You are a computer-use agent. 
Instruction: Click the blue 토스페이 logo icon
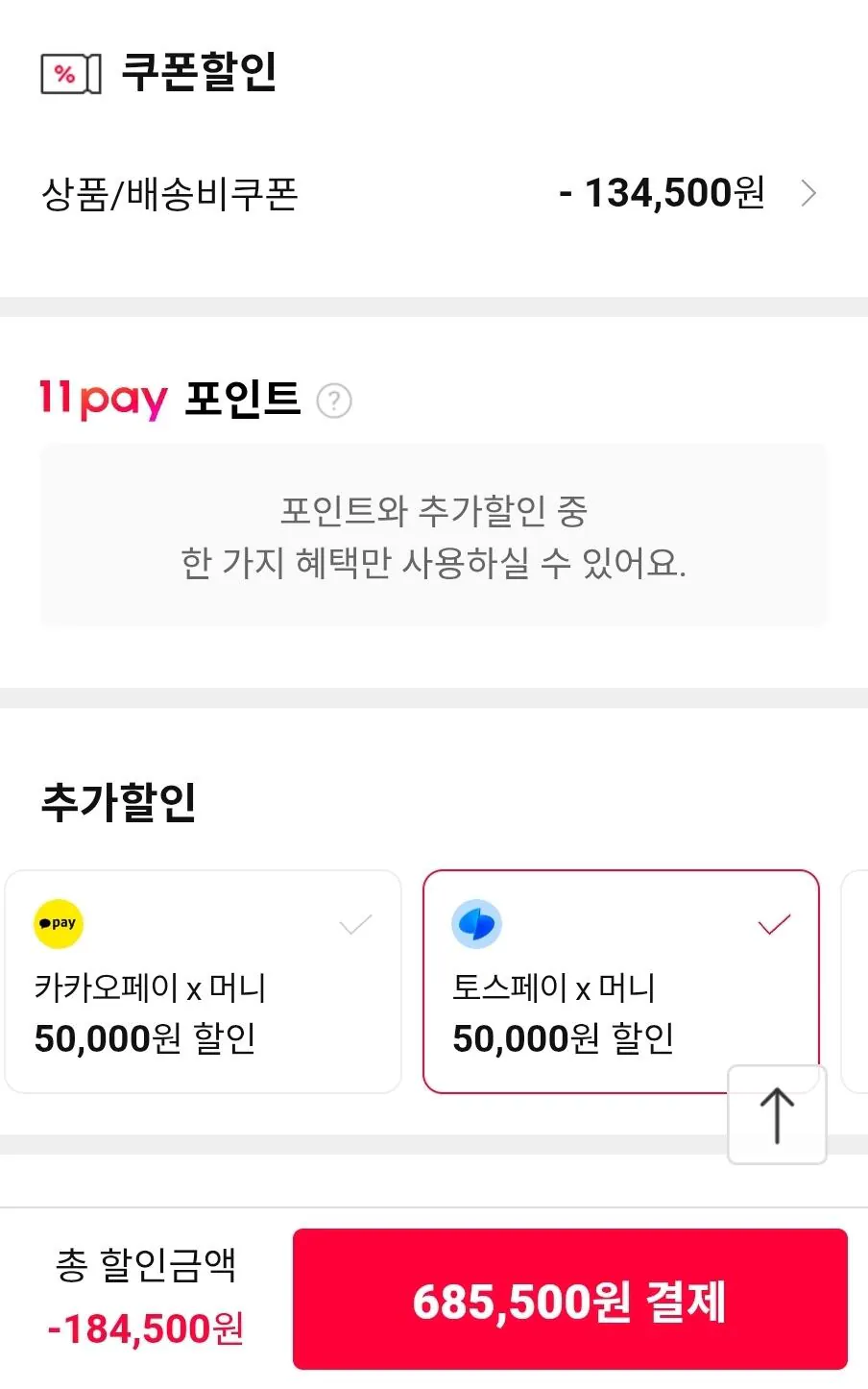point(476,924)
